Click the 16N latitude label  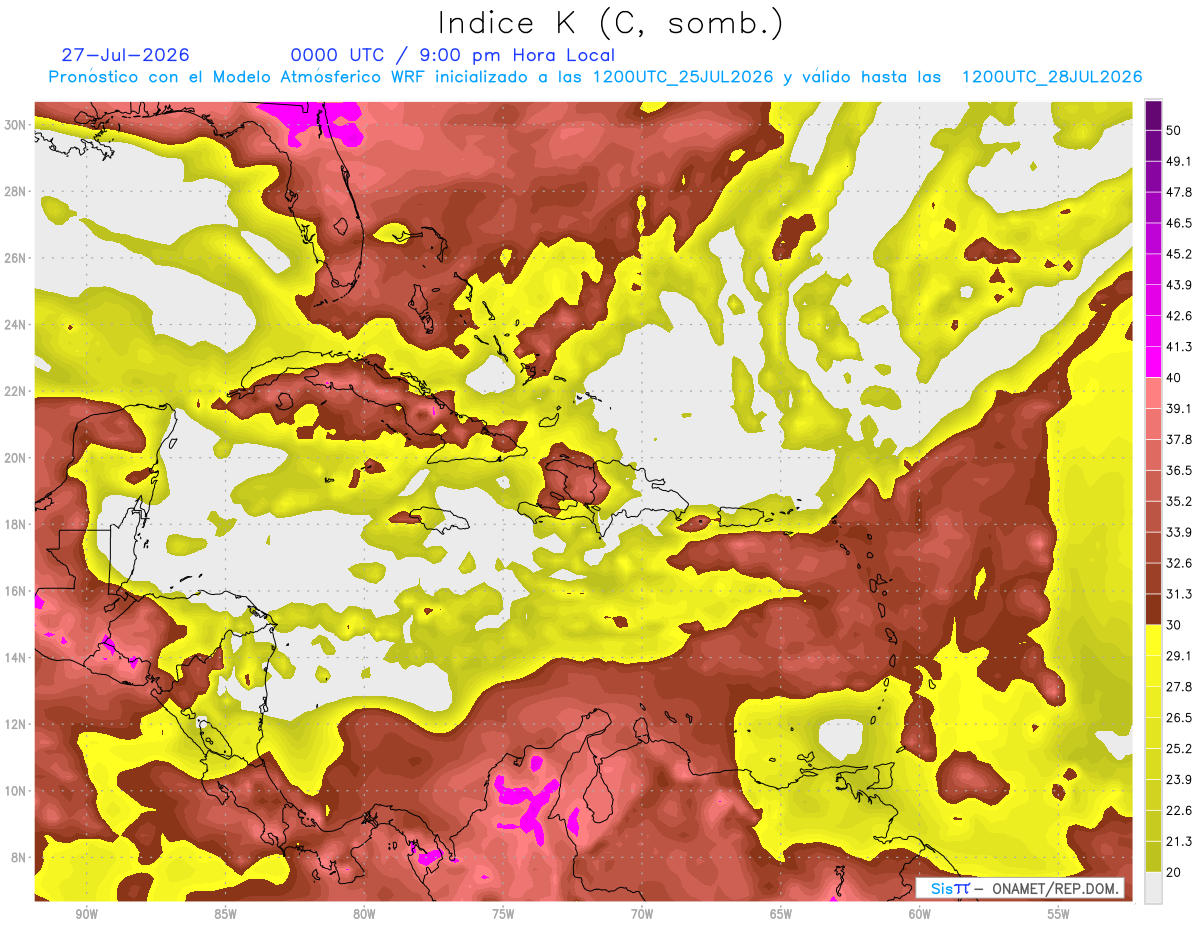tap(17, 591)
